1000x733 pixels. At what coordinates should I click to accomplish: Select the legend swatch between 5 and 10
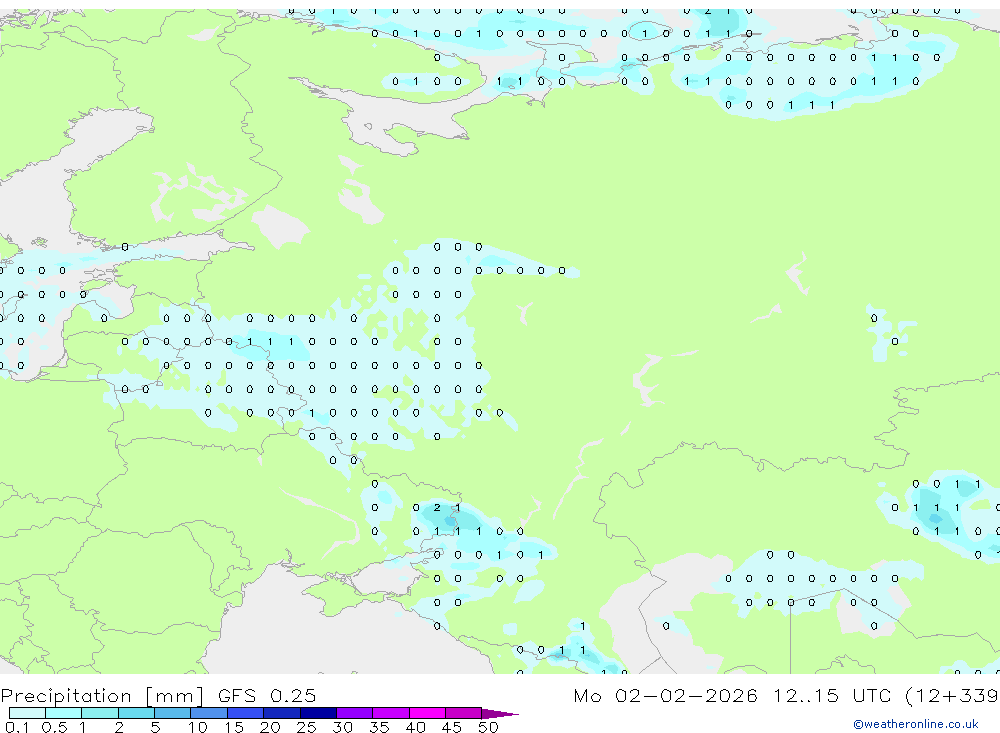pyautogui.click(x=173, y=713)
